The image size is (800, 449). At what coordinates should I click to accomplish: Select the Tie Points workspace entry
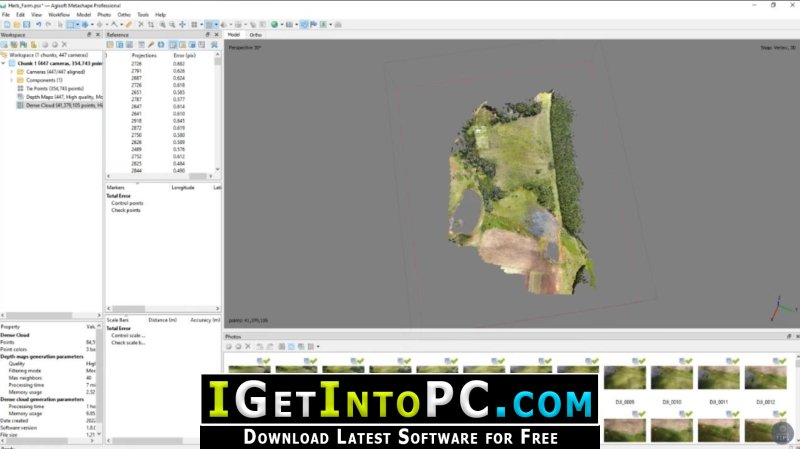click(x=55, y=88)
